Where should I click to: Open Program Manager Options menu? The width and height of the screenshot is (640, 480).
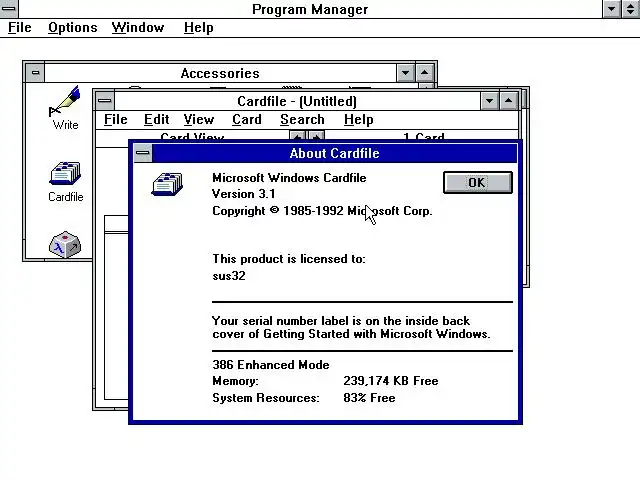pyautogui.click(x=73, y=27)
